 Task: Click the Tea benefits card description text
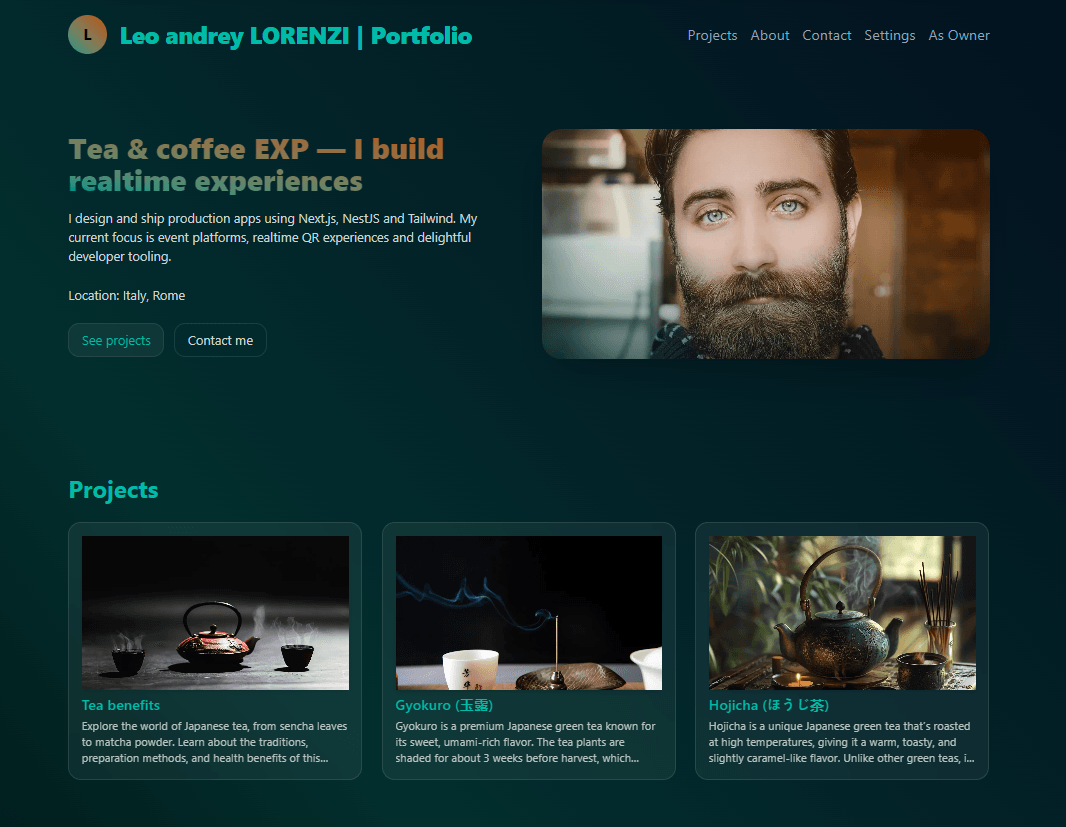[x=215, y=742]
